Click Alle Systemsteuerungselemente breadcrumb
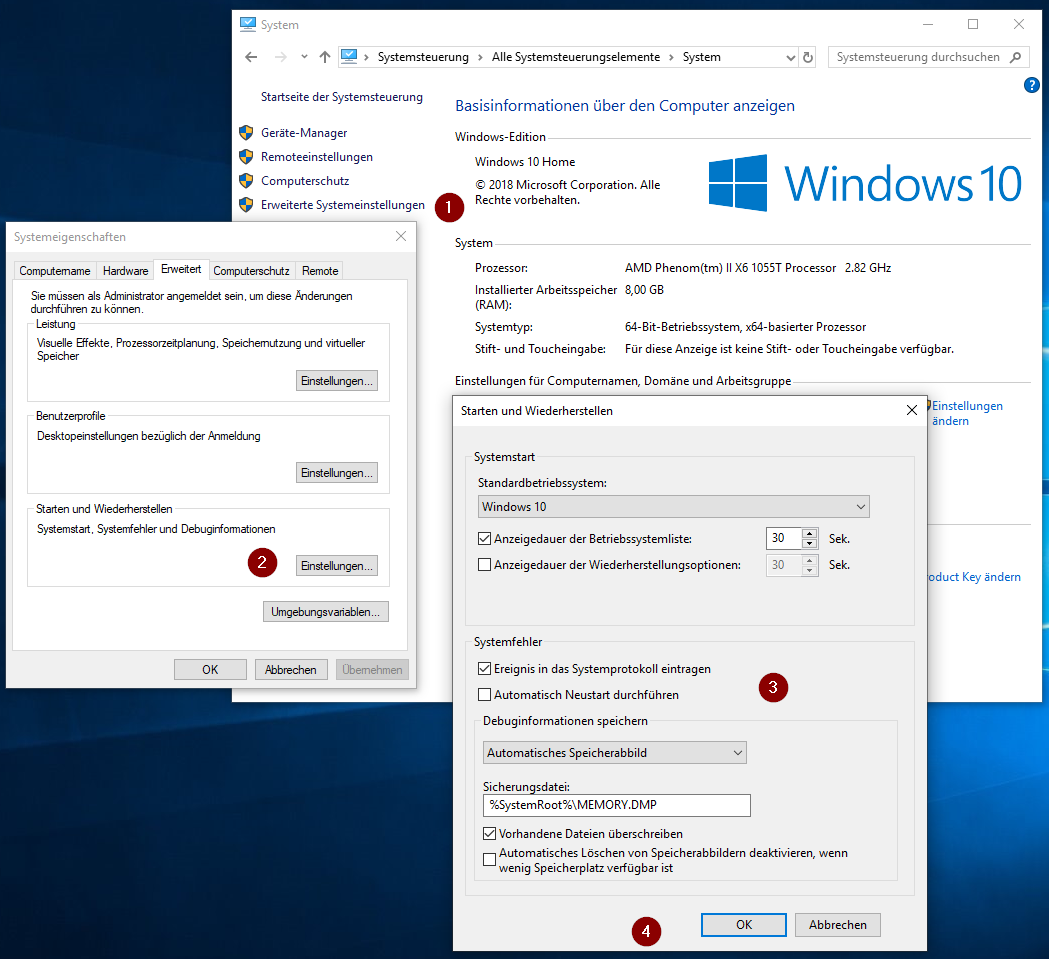 (575, 57)
